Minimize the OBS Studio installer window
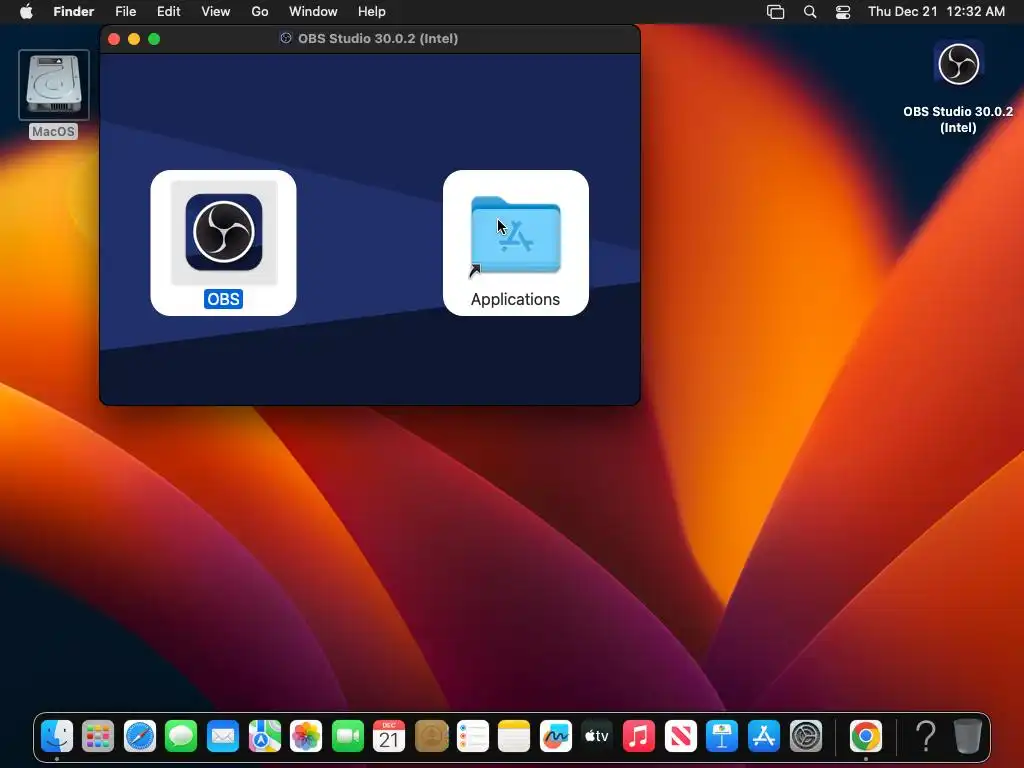 [134, 39]
